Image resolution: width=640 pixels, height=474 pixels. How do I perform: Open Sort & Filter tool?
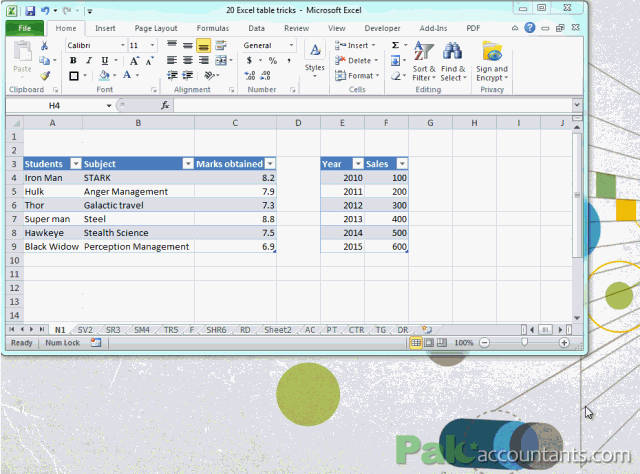point(423,62)
